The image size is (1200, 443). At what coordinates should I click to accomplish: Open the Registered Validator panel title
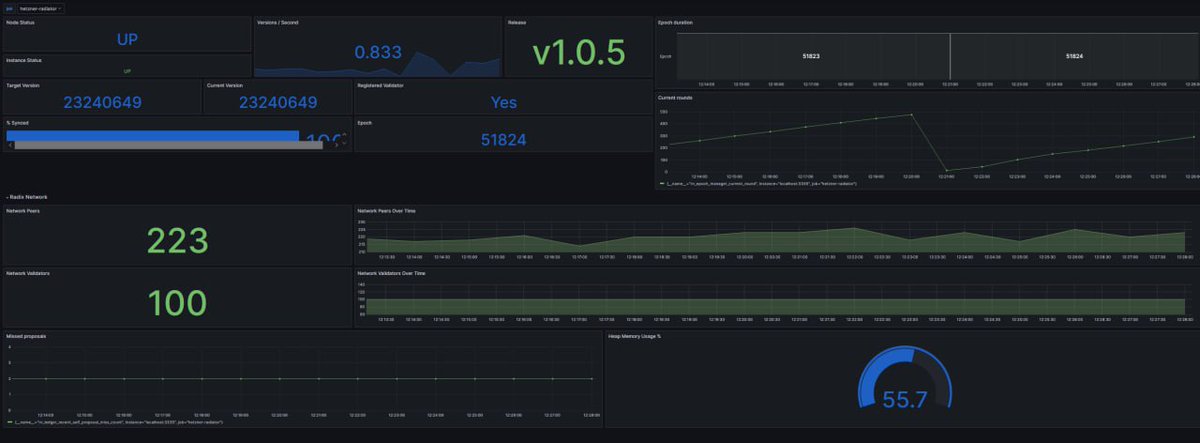(x=381, y=85)
